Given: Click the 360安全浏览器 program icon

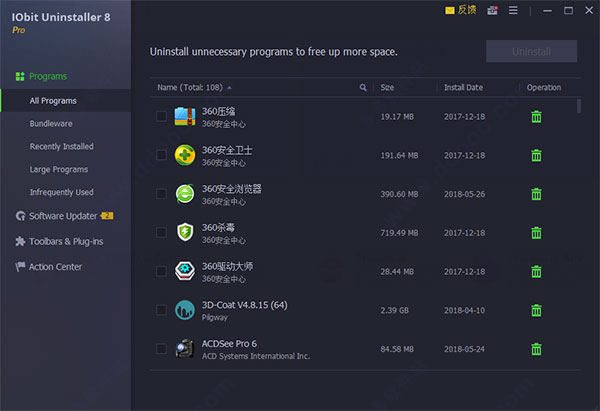Looking at the screenshot, I should click(185, 194).
